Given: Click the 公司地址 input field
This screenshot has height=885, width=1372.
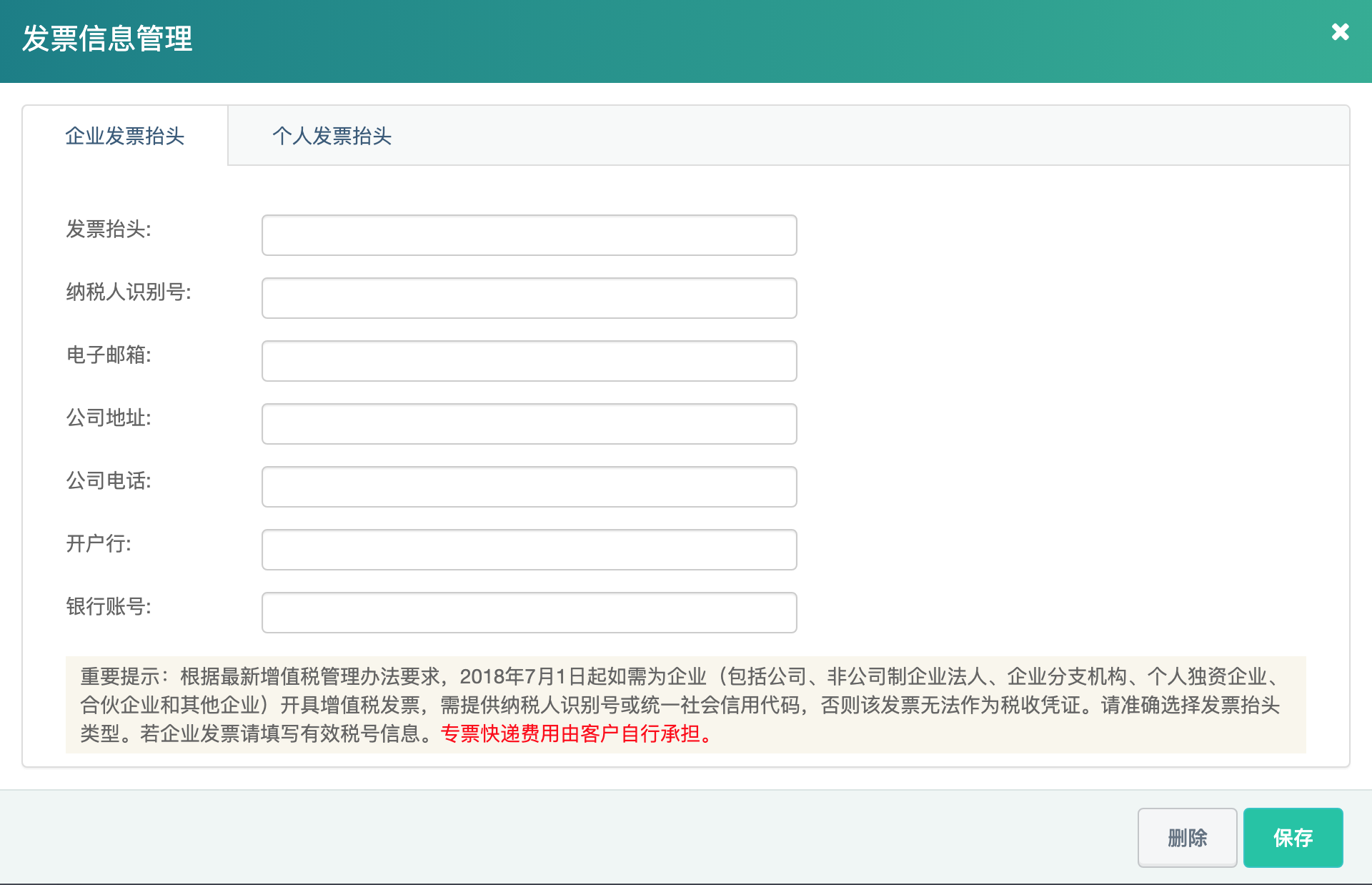Looking at the screenshot, I should tap(529, 423).
